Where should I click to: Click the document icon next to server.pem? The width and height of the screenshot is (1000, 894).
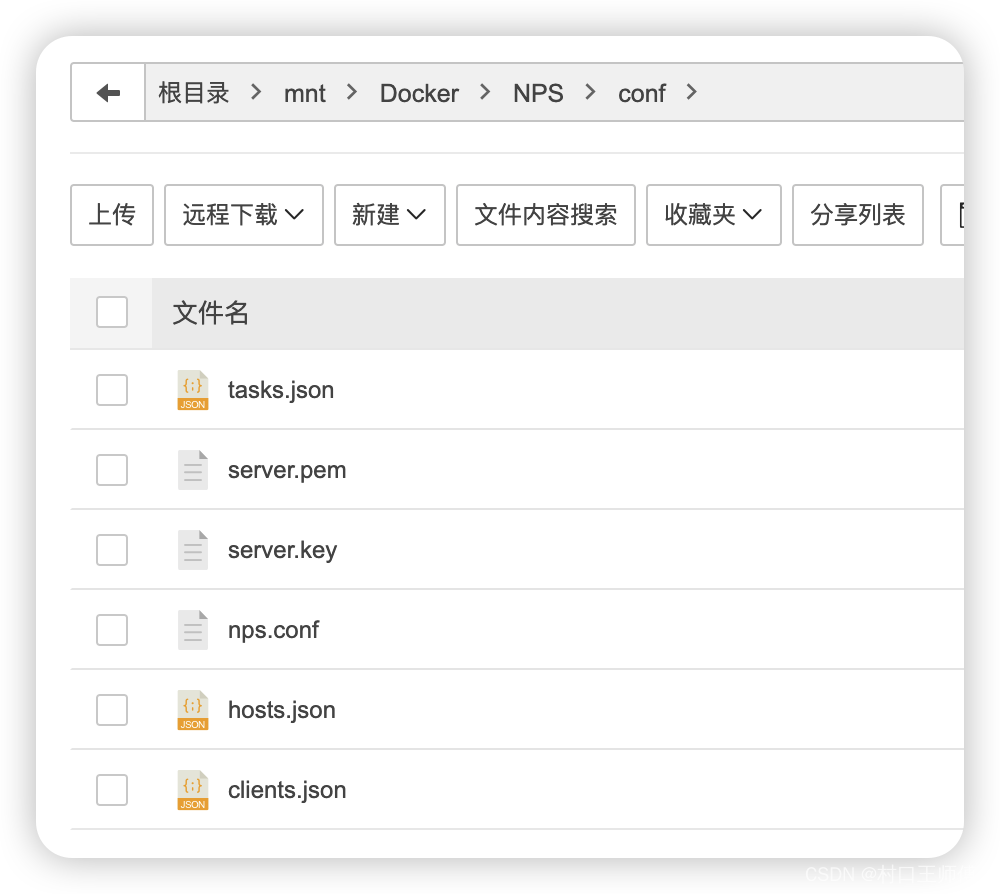point(192,470)
